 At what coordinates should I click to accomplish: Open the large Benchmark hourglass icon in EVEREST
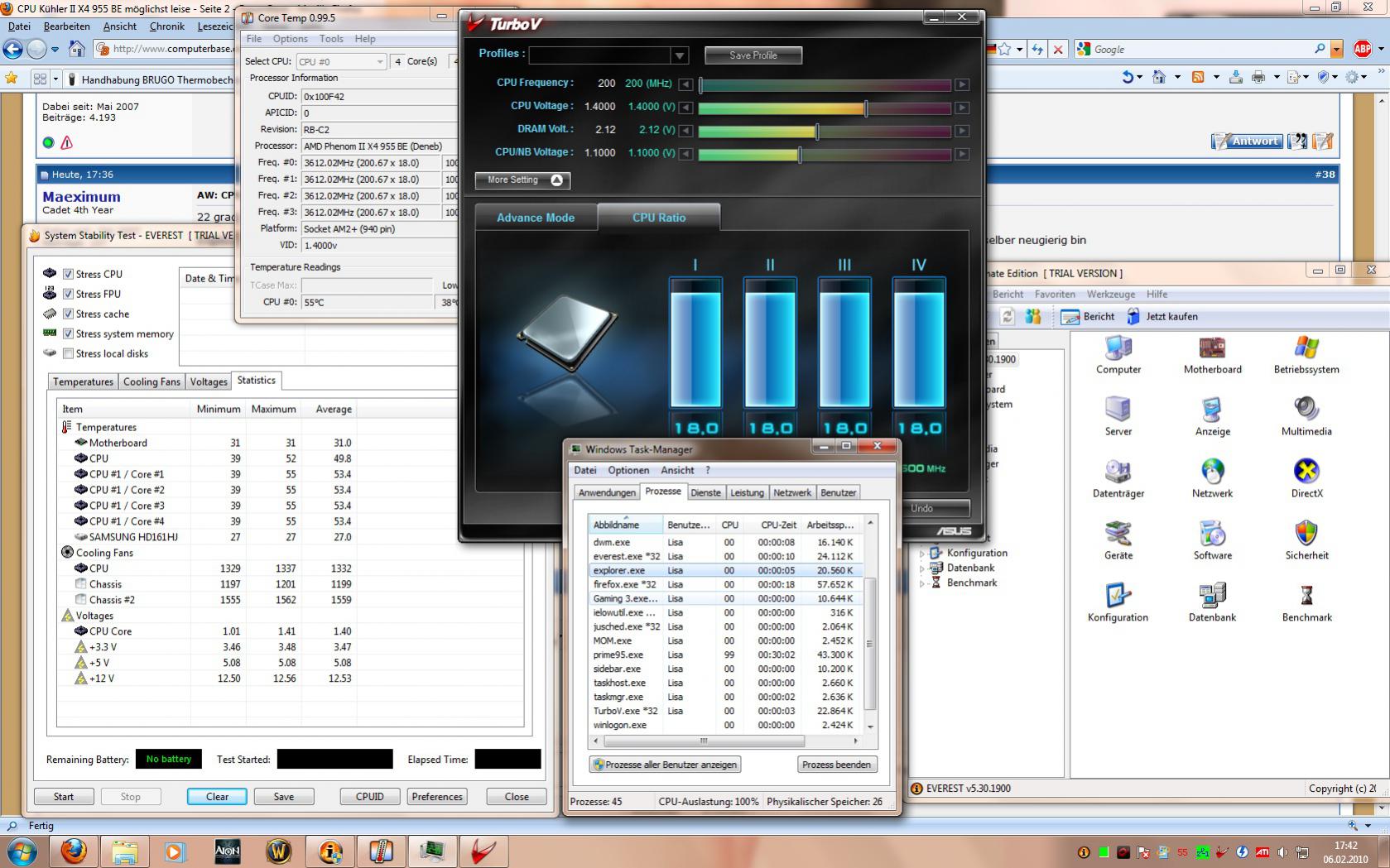[x=1306, y=602]
